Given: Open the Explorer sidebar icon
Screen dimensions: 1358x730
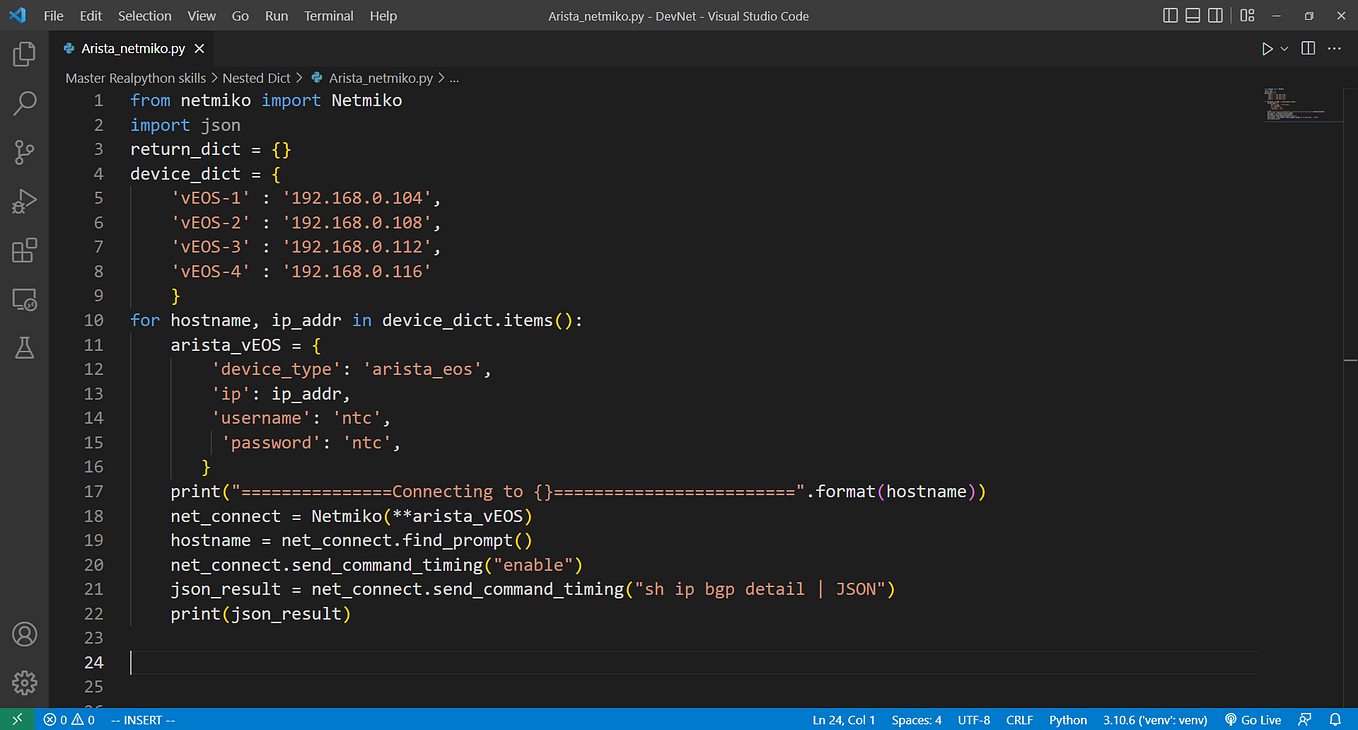Looking at the screenshot, I should pyautogui.click(x=24, y=54).
